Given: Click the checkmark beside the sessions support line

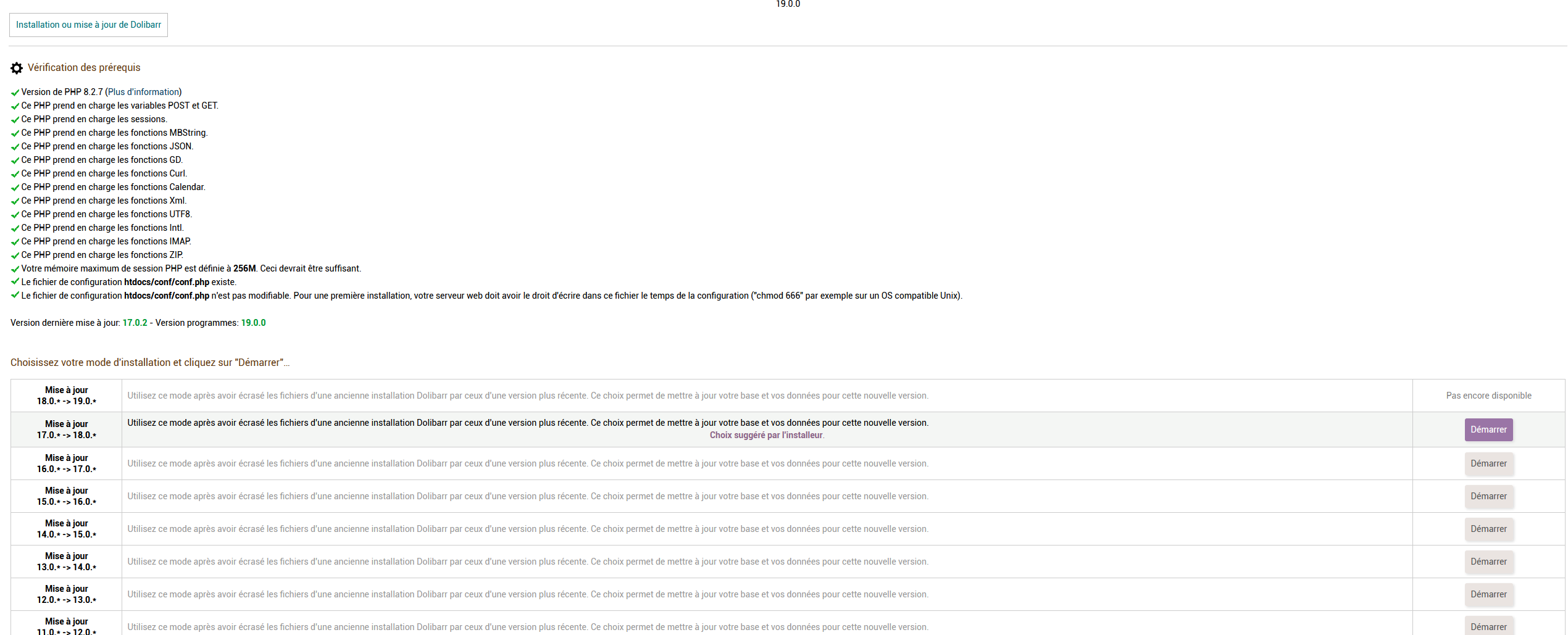Looking at the screenshot, I should pyautogui.click(x=15, y=120).
